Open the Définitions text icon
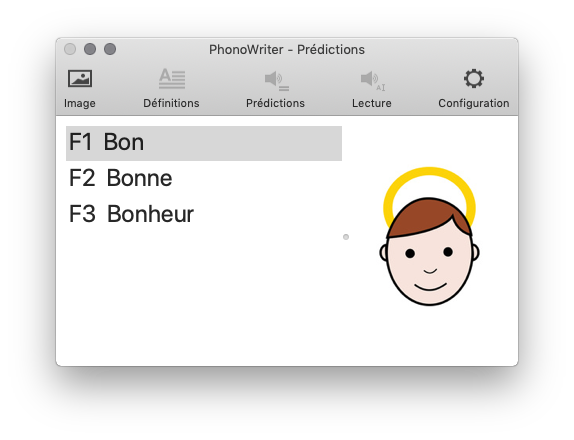The height and width of the screenshot is (440, 574). click(172, 78)
